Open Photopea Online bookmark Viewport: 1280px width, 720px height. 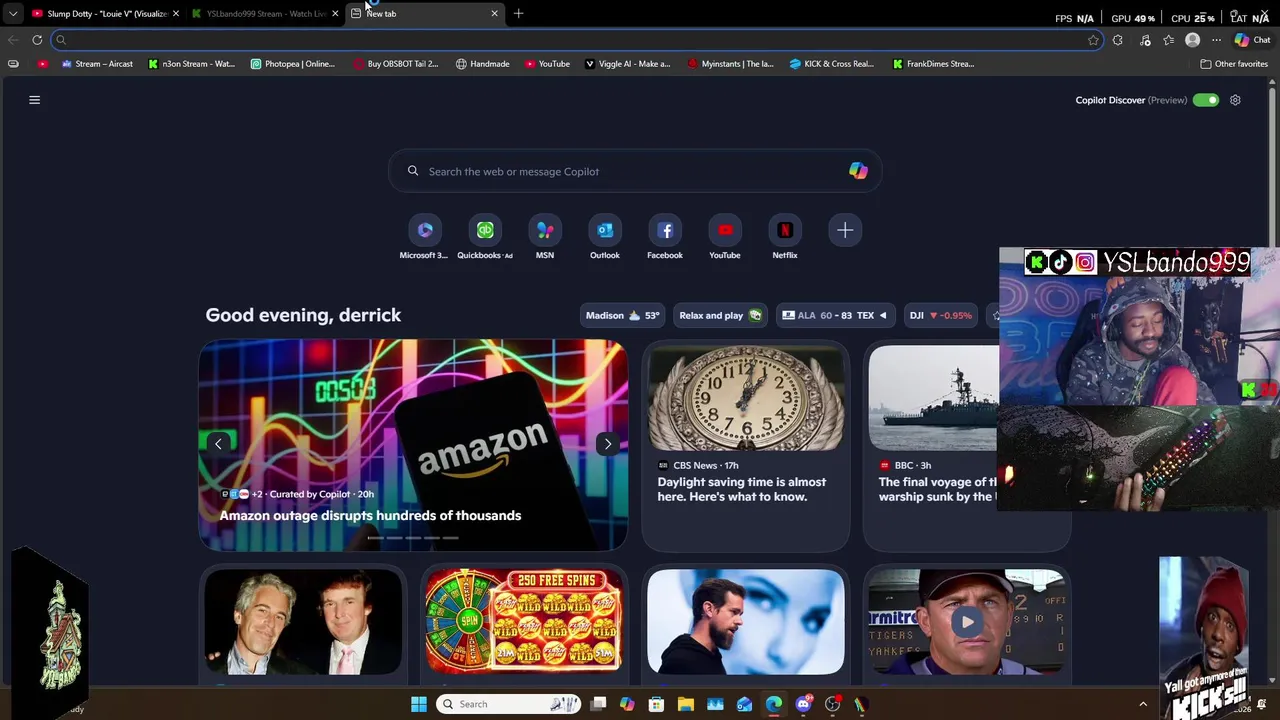point(292,64)
